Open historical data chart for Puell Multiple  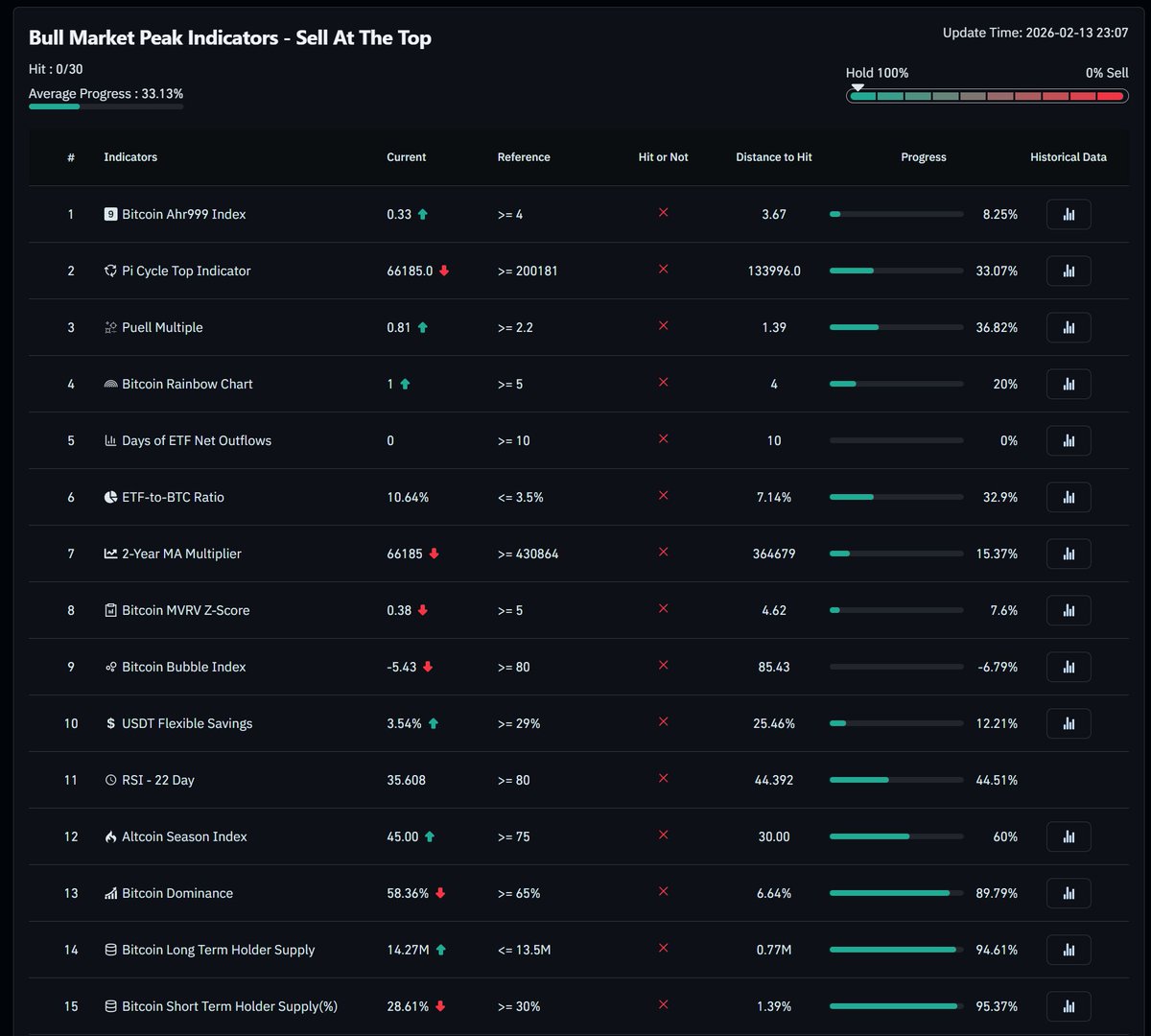coord(1069,327)
